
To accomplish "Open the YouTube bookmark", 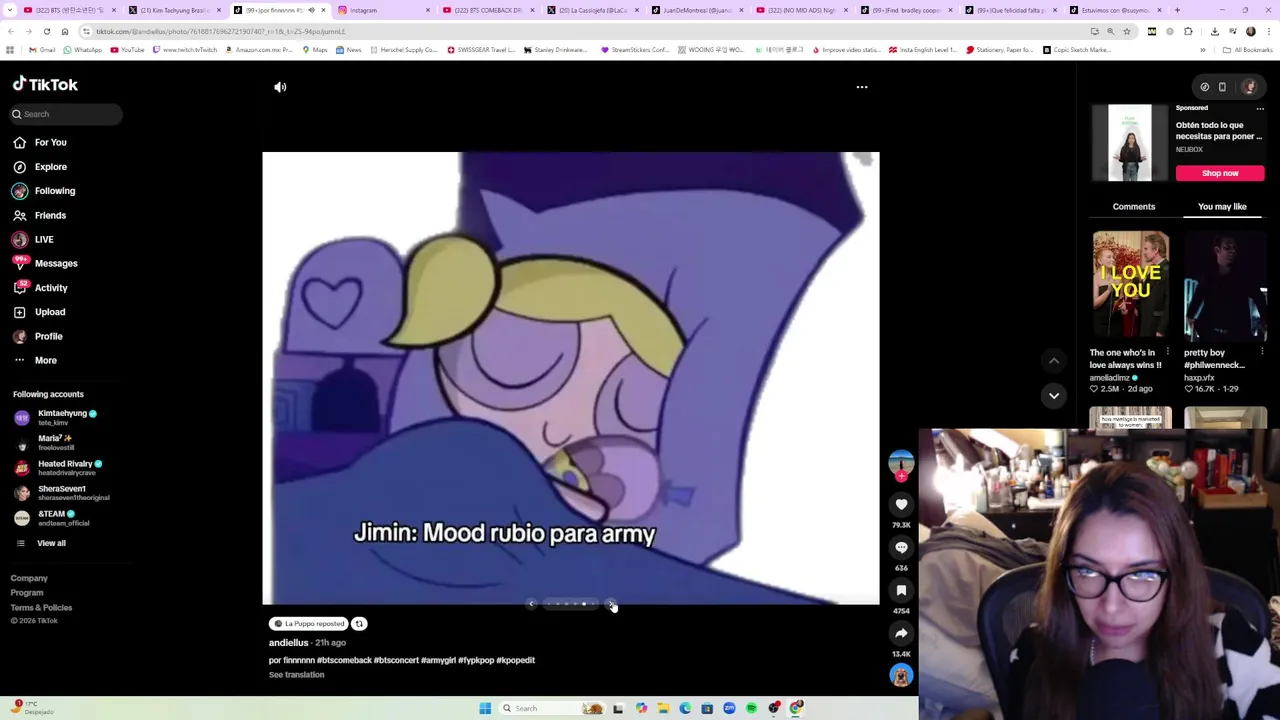I will point(127,50).
